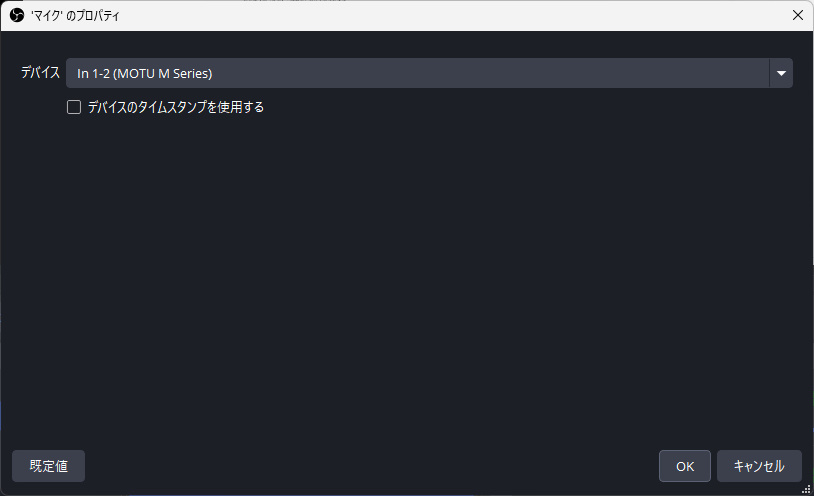
Task: Enable デバイスのタイムスタンプを使用する checkbox
Action: [x=74, y=107]
